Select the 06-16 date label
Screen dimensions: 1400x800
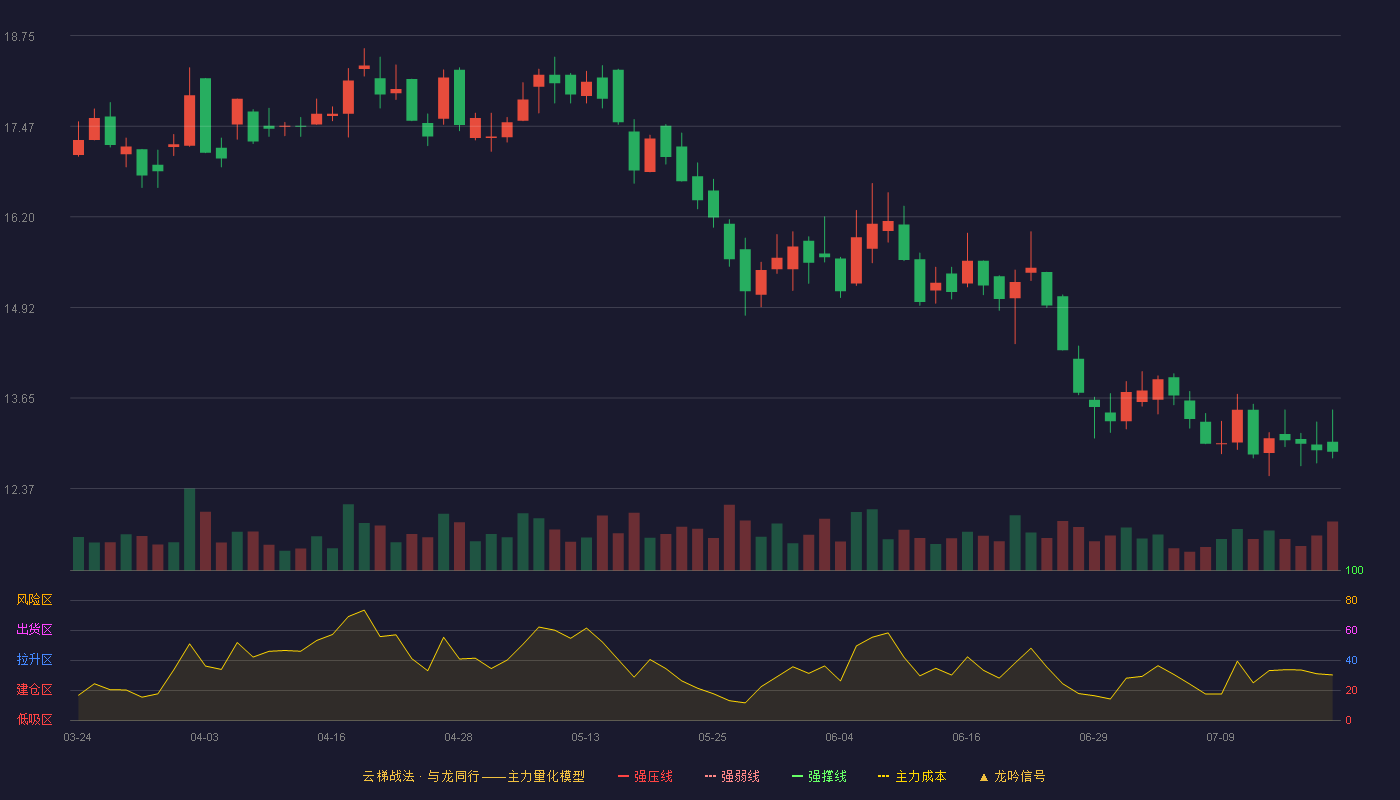point(966,737)
